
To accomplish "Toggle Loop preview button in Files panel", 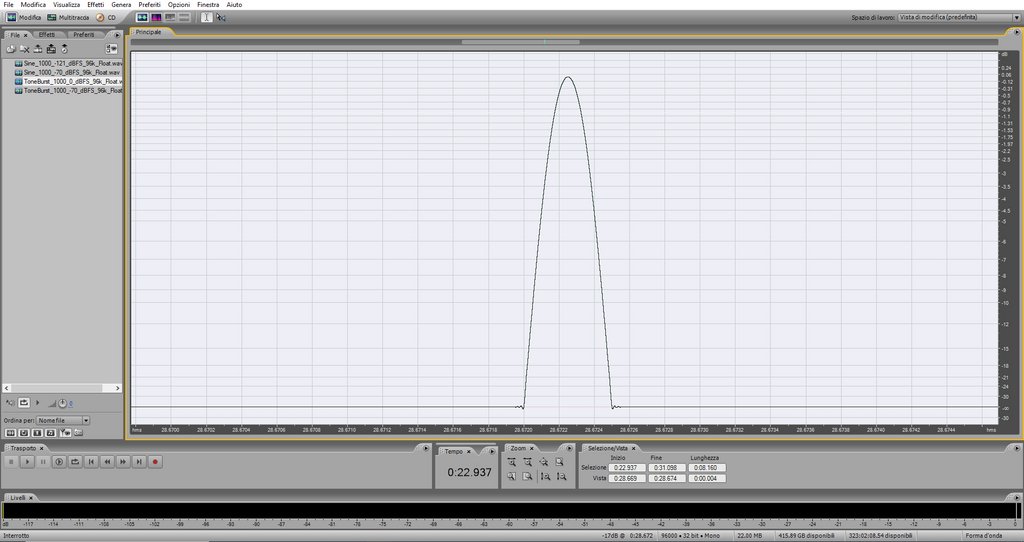I will tap(24, 403).
